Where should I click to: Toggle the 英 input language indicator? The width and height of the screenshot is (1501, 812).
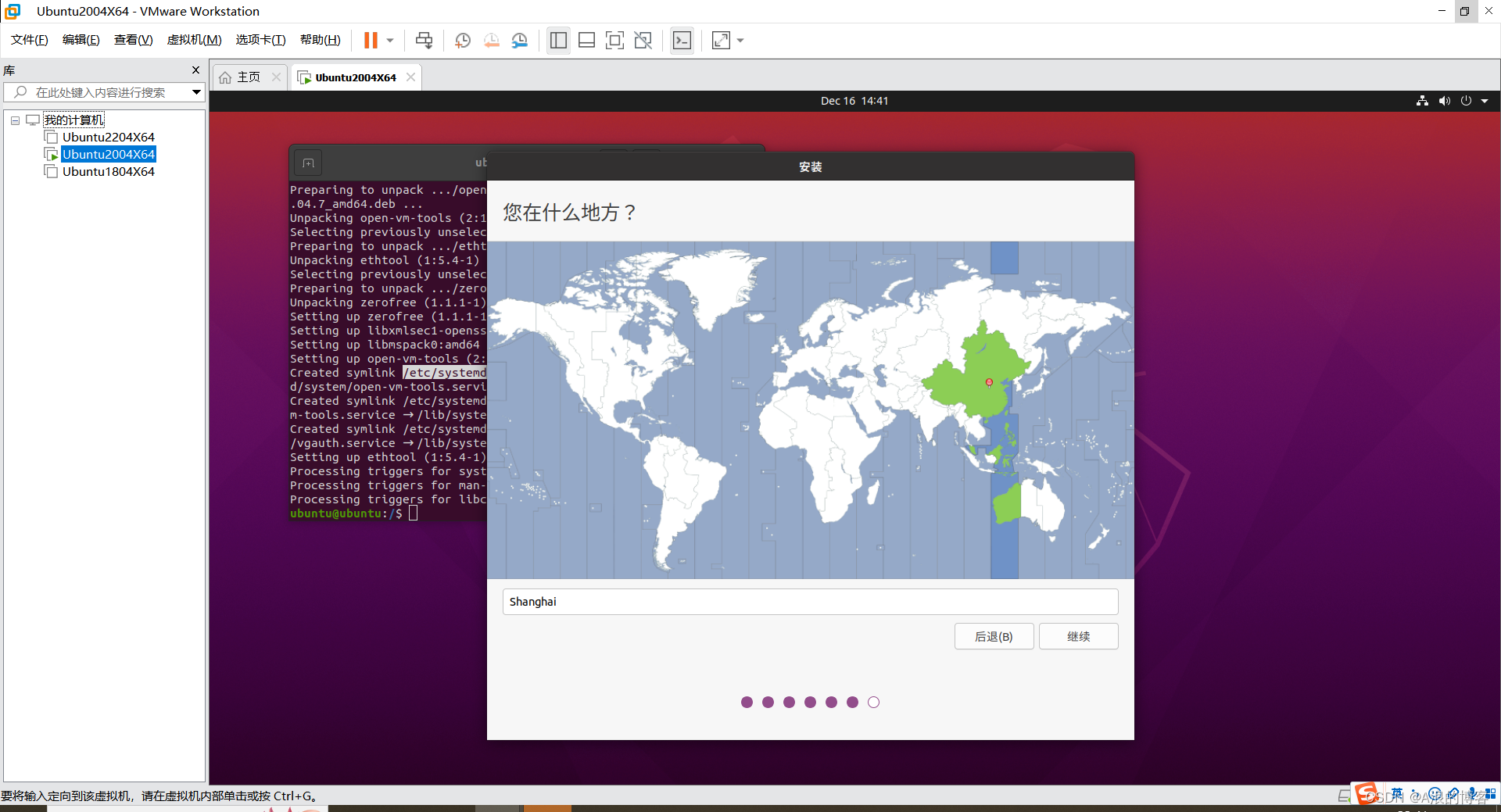1397,794
